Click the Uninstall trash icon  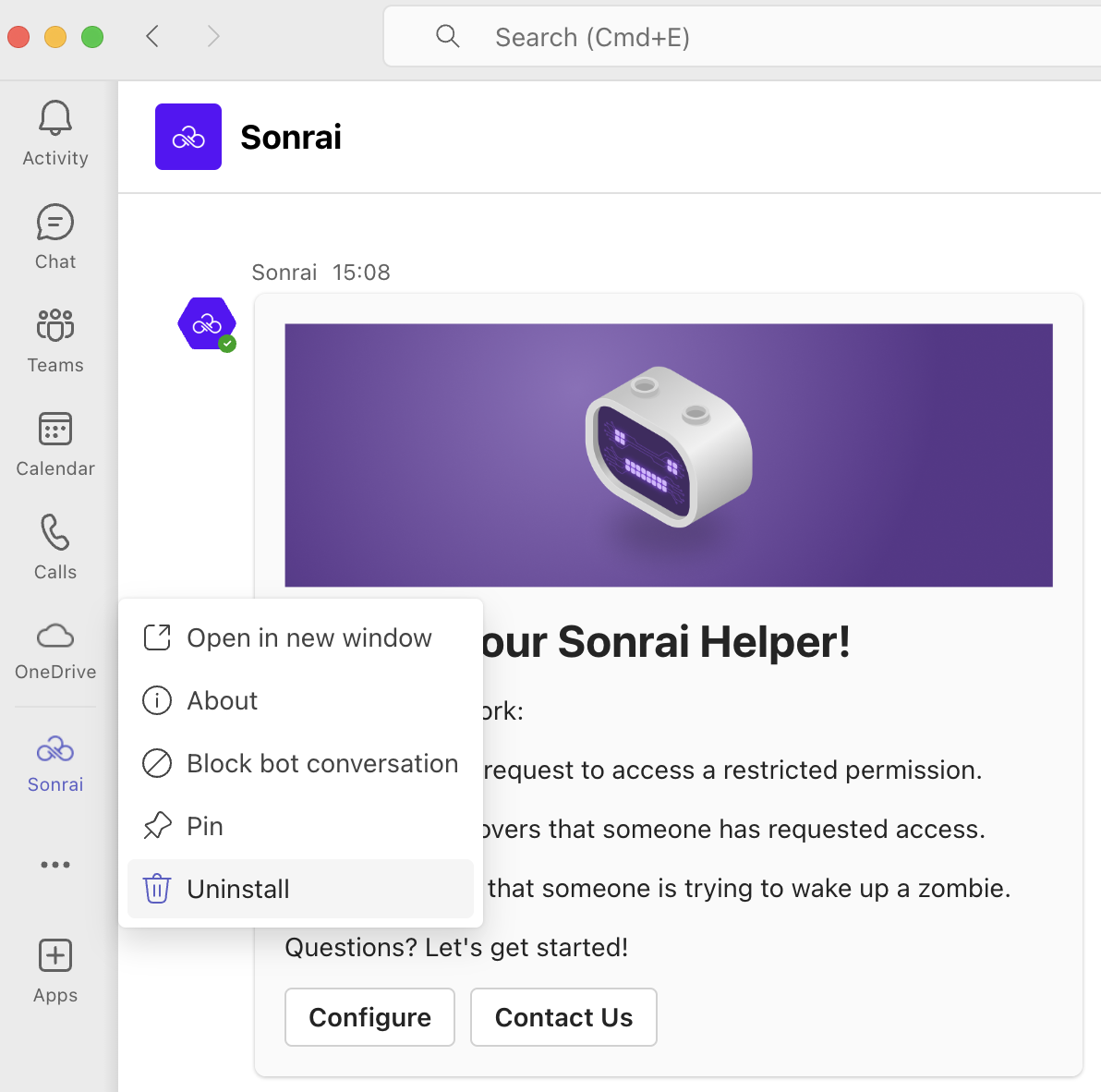[x=157, y=889]
